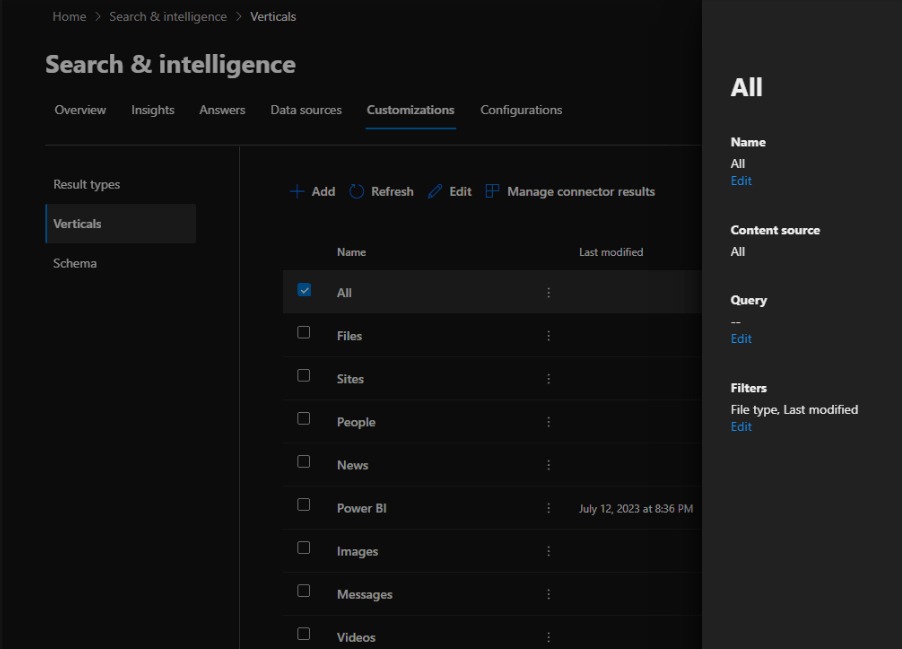Viewport: 902px width, 649px height.
Task: Go to Search & intelligence breadcrumb
Action: (168, 17)
